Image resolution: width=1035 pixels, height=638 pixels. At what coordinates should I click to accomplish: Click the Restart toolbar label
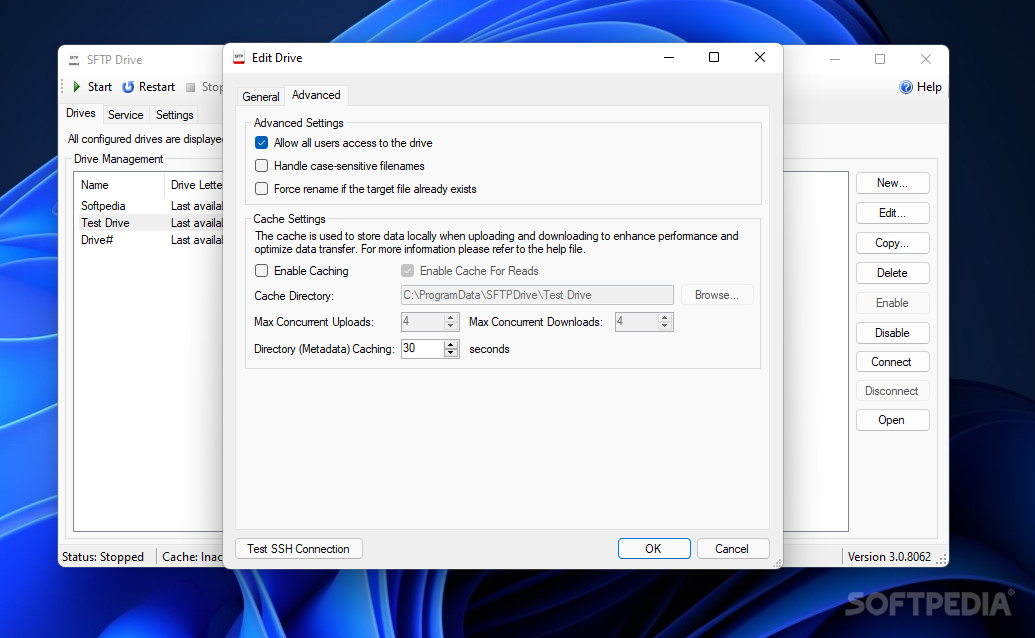click(156, 87)
